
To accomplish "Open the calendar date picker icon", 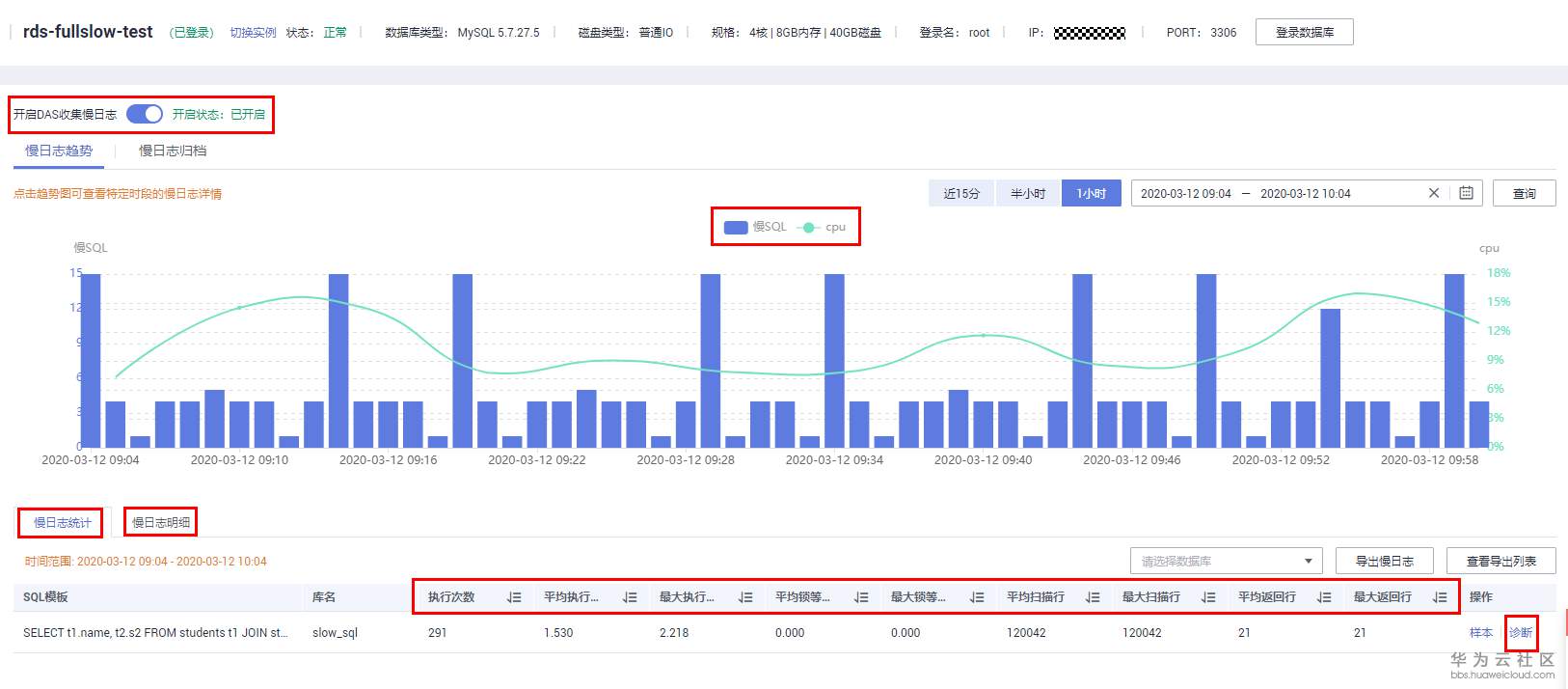I will [x=1466, y=193].
